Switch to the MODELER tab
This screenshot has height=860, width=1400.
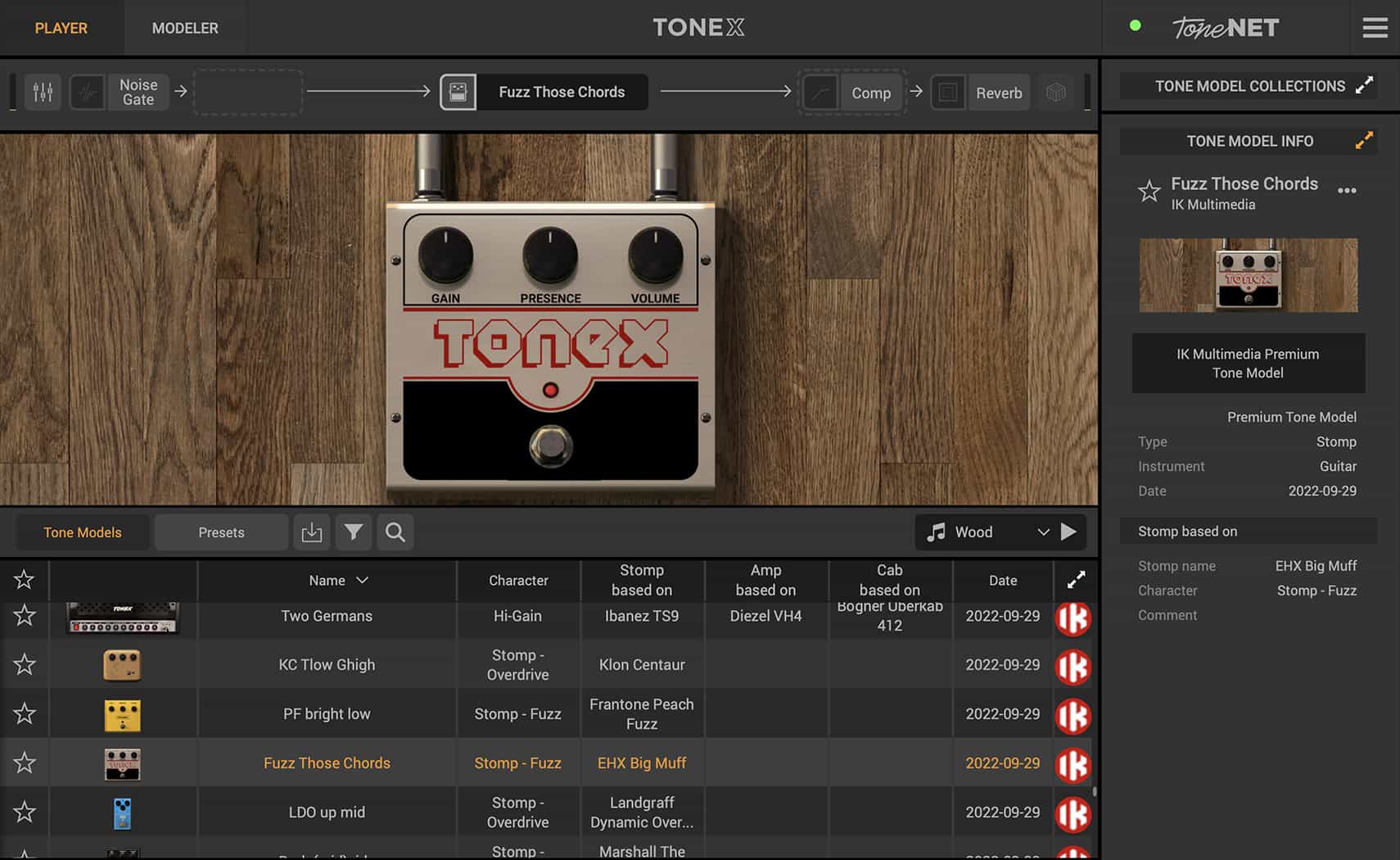(184, 27)
